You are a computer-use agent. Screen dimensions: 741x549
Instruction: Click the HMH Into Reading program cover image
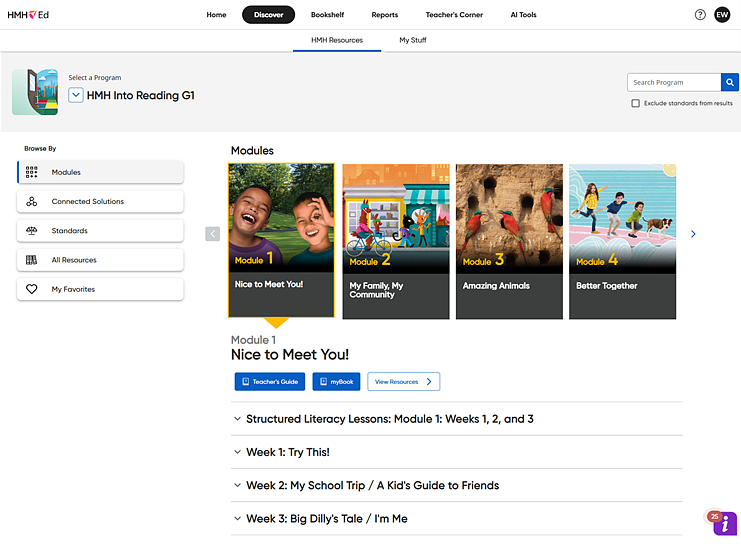click(x=35, y=92)
